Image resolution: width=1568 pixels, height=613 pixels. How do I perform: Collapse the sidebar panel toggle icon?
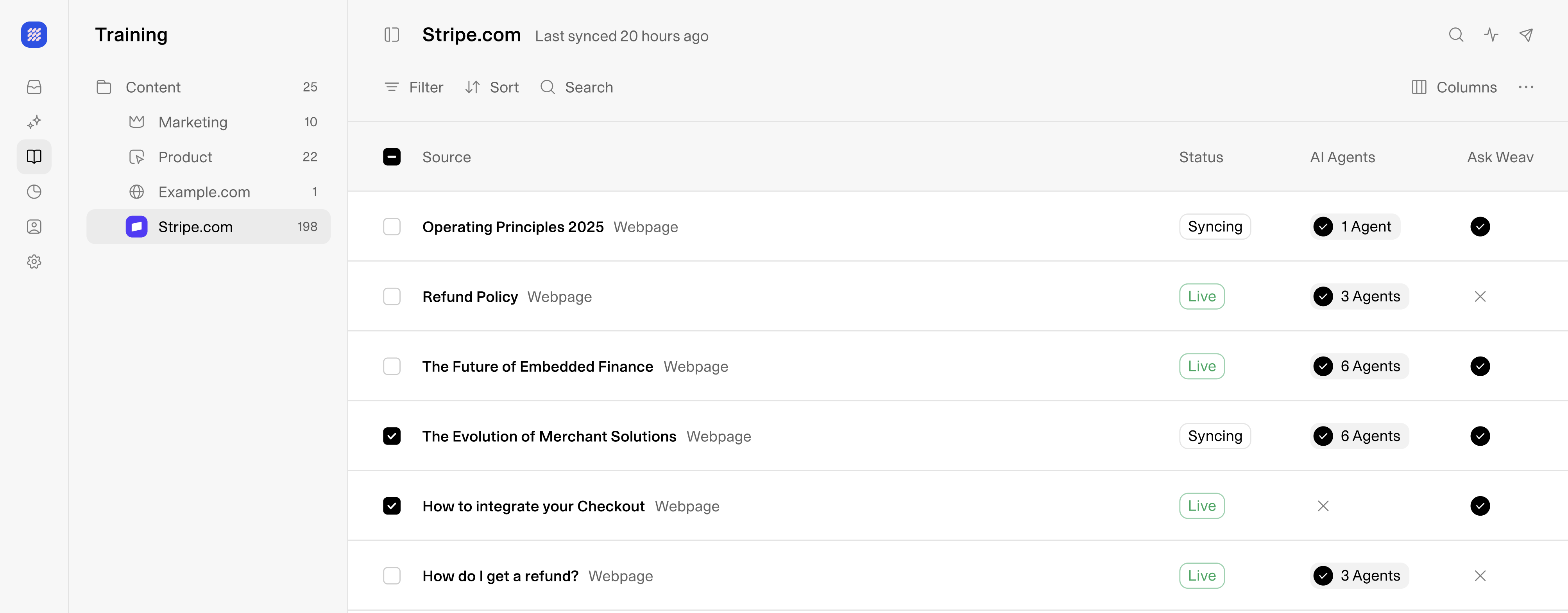pos(391,35)
